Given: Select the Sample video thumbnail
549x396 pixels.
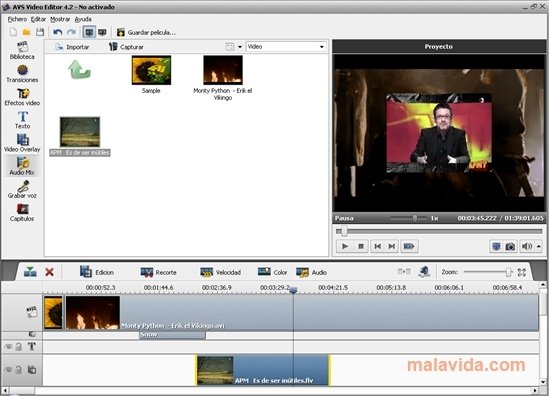Looking at the screenshot, I should (151, 70).
